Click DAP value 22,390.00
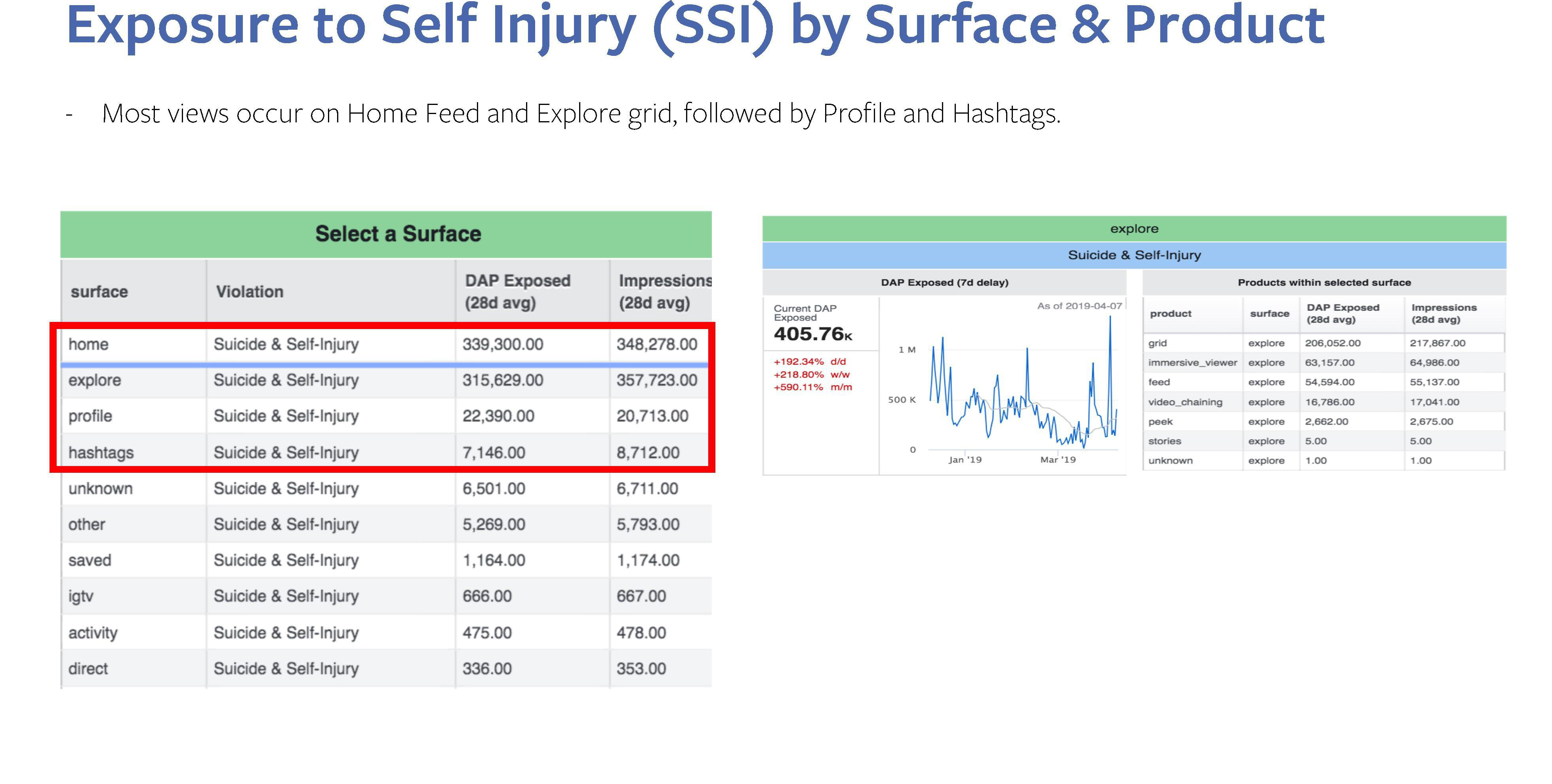This screenshot has height=784, width=1552. click(498, 416)
